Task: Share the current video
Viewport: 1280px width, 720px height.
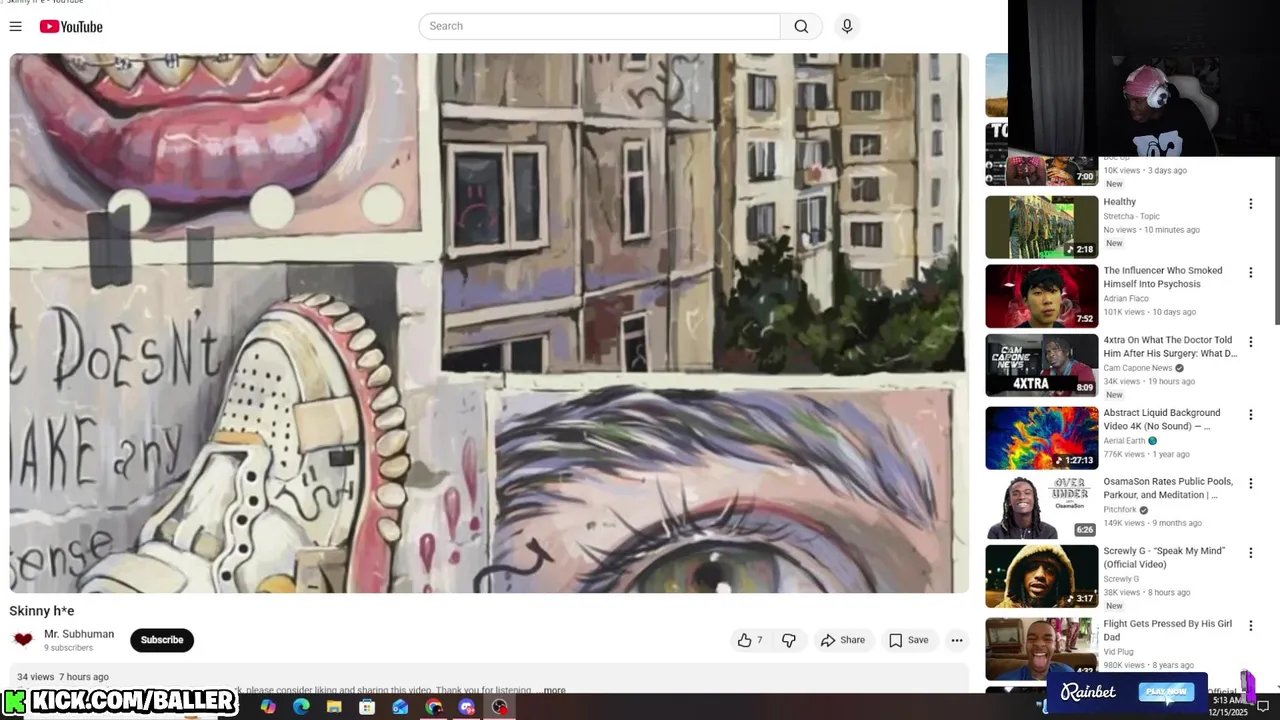Action: tap(843, 640)
